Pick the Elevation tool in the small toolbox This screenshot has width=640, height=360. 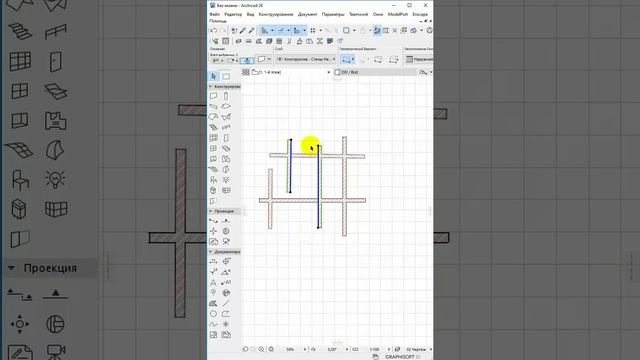pos(226,221)
